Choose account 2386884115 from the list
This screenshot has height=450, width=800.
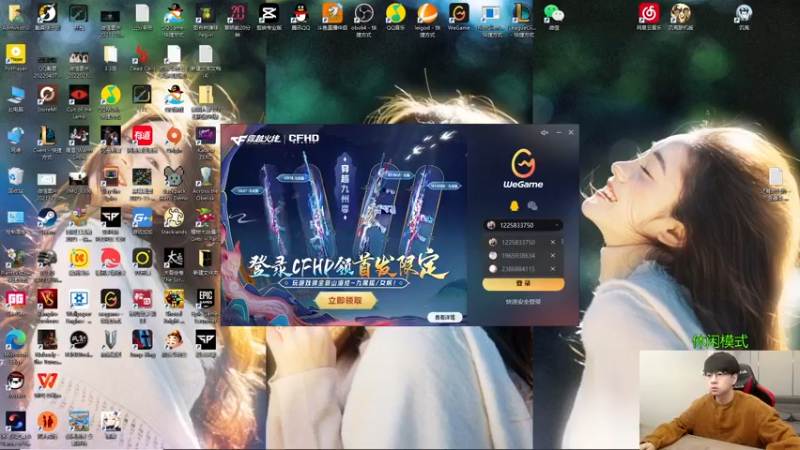[518, 269]
